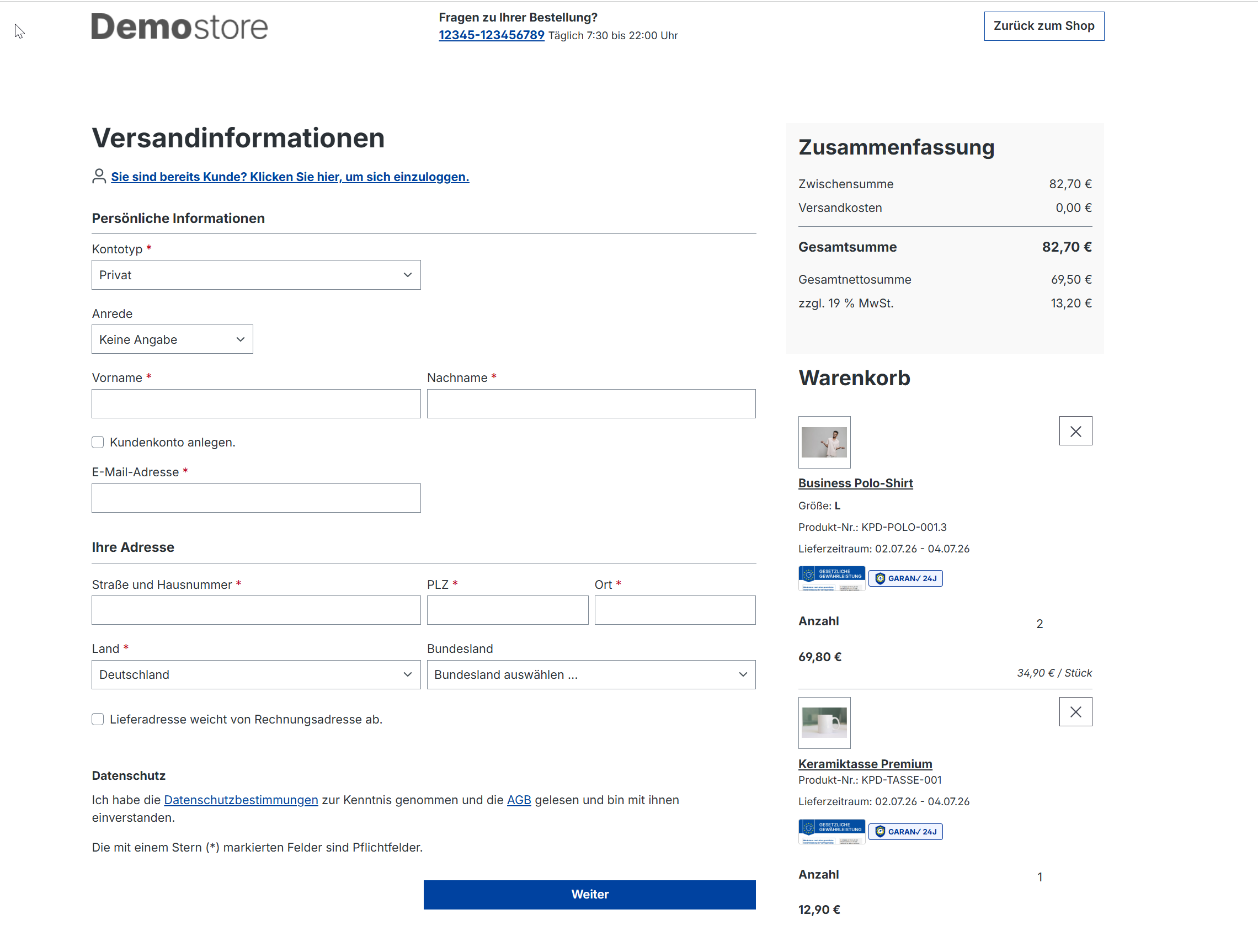This screenshot has width=1258, height=952.
Task: Check Lieferadresse weicht von Rechnungsadresse ab
Action: click(98, 720)
